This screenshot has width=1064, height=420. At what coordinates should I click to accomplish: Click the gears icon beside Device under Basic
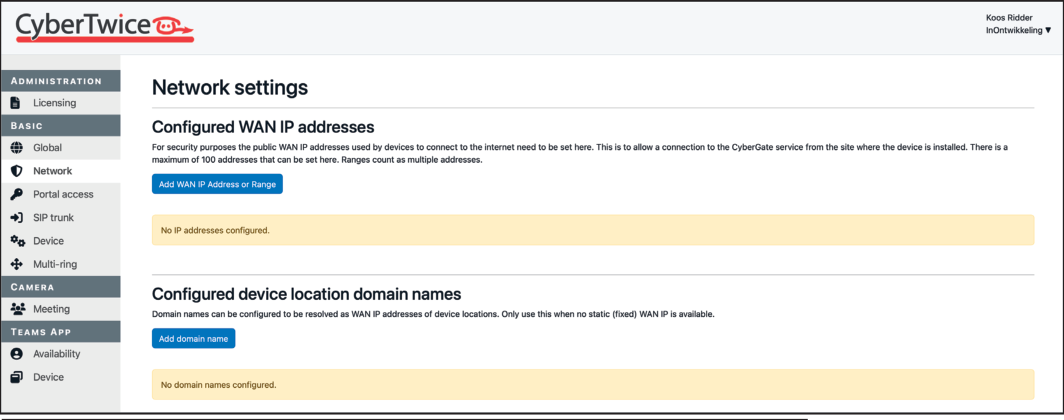pos(18,241)
